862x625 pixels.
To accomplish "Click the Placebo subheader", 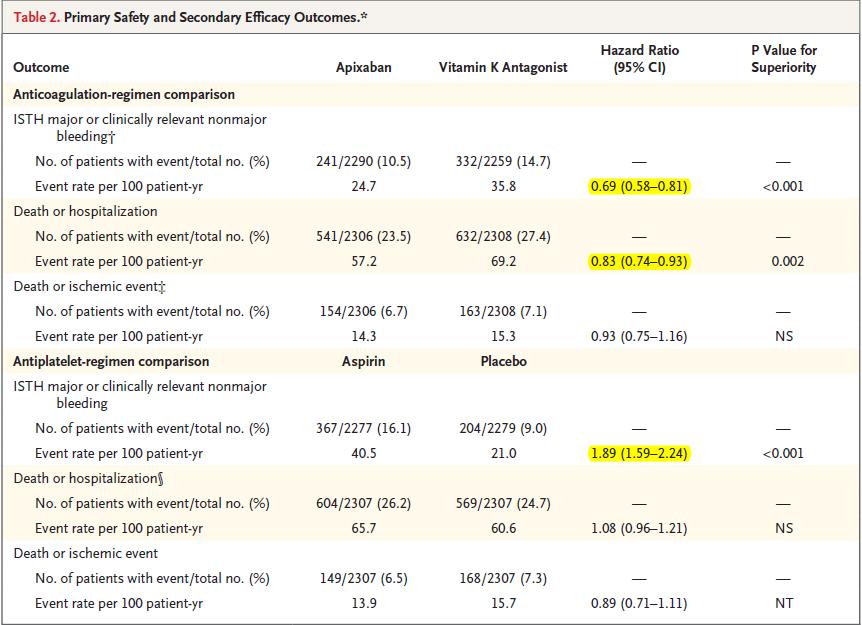I will (x=503, y=361).
